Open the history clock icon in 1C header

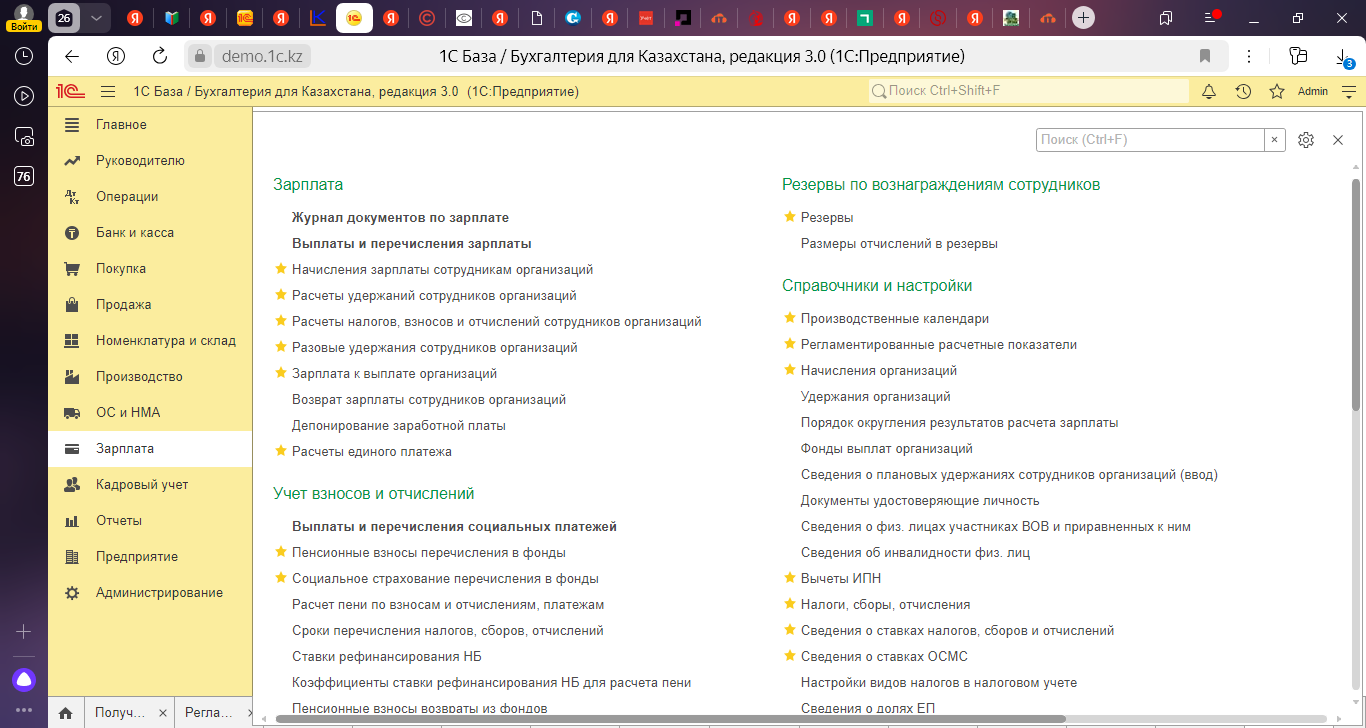click(x=1243, y=91)
